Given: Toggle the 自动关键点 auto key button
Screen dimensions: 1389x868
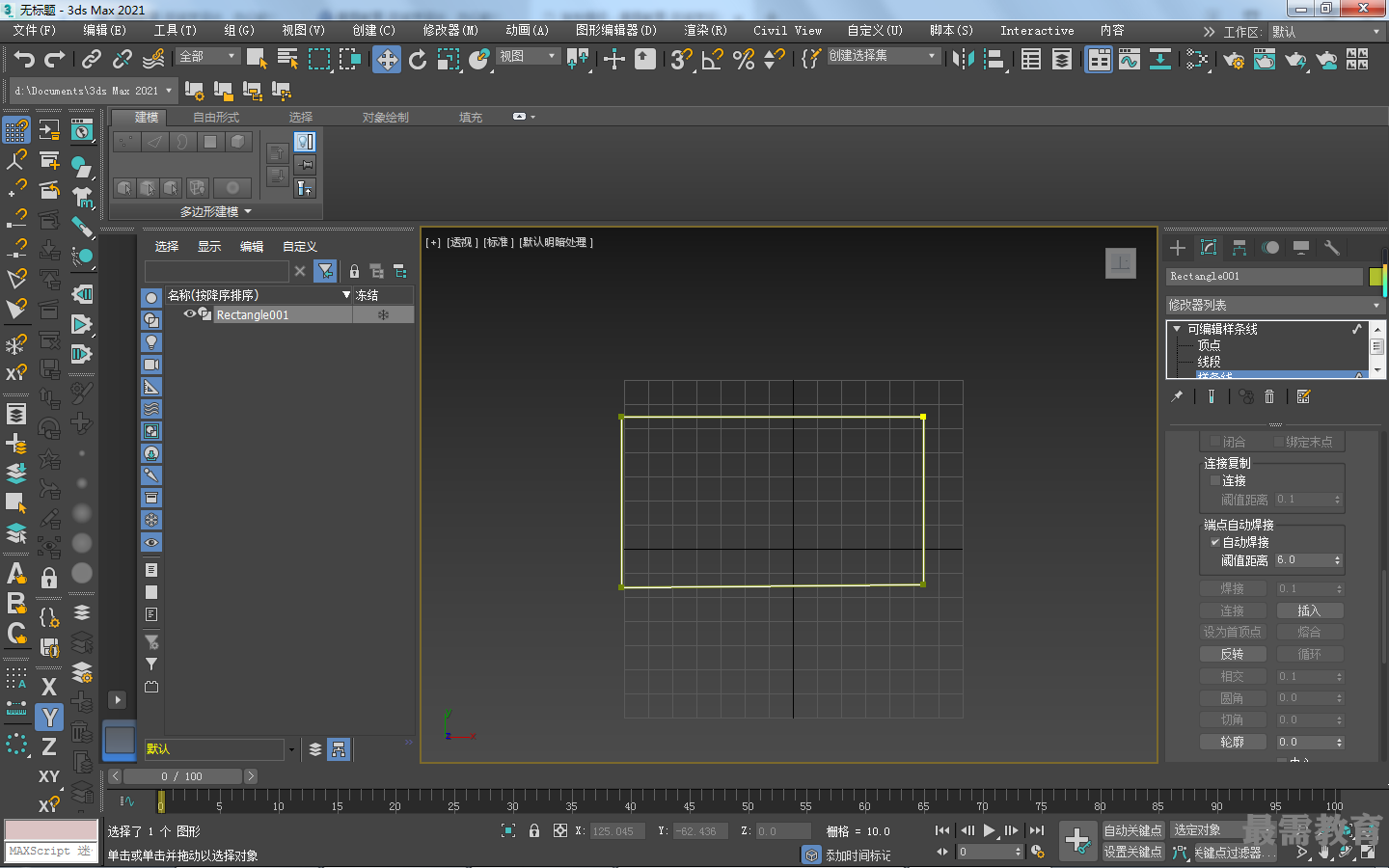Looking at the screenshot, I should click(x=1132, y=830).
